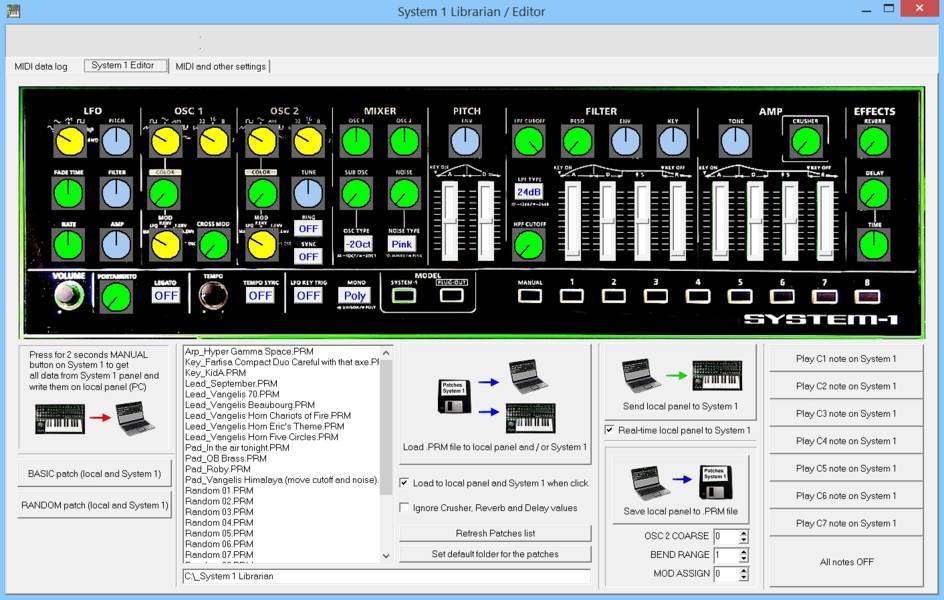This screenshot has height=600, width=944.
Task: Click the RATE knob in the LFO section
Action: [68, 243]
